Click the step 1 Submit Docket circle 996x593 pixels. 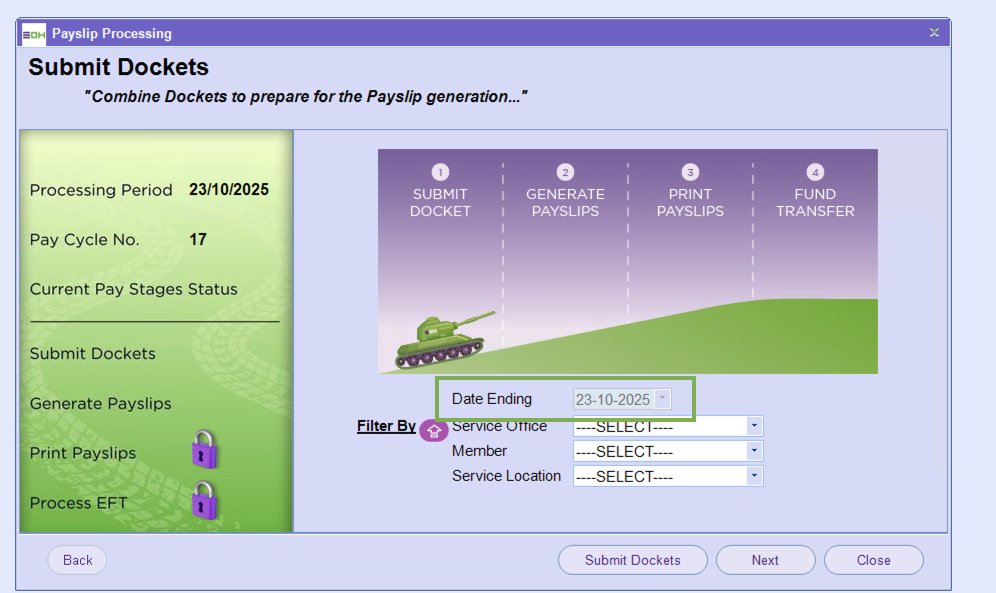click(x=440, y=172)
